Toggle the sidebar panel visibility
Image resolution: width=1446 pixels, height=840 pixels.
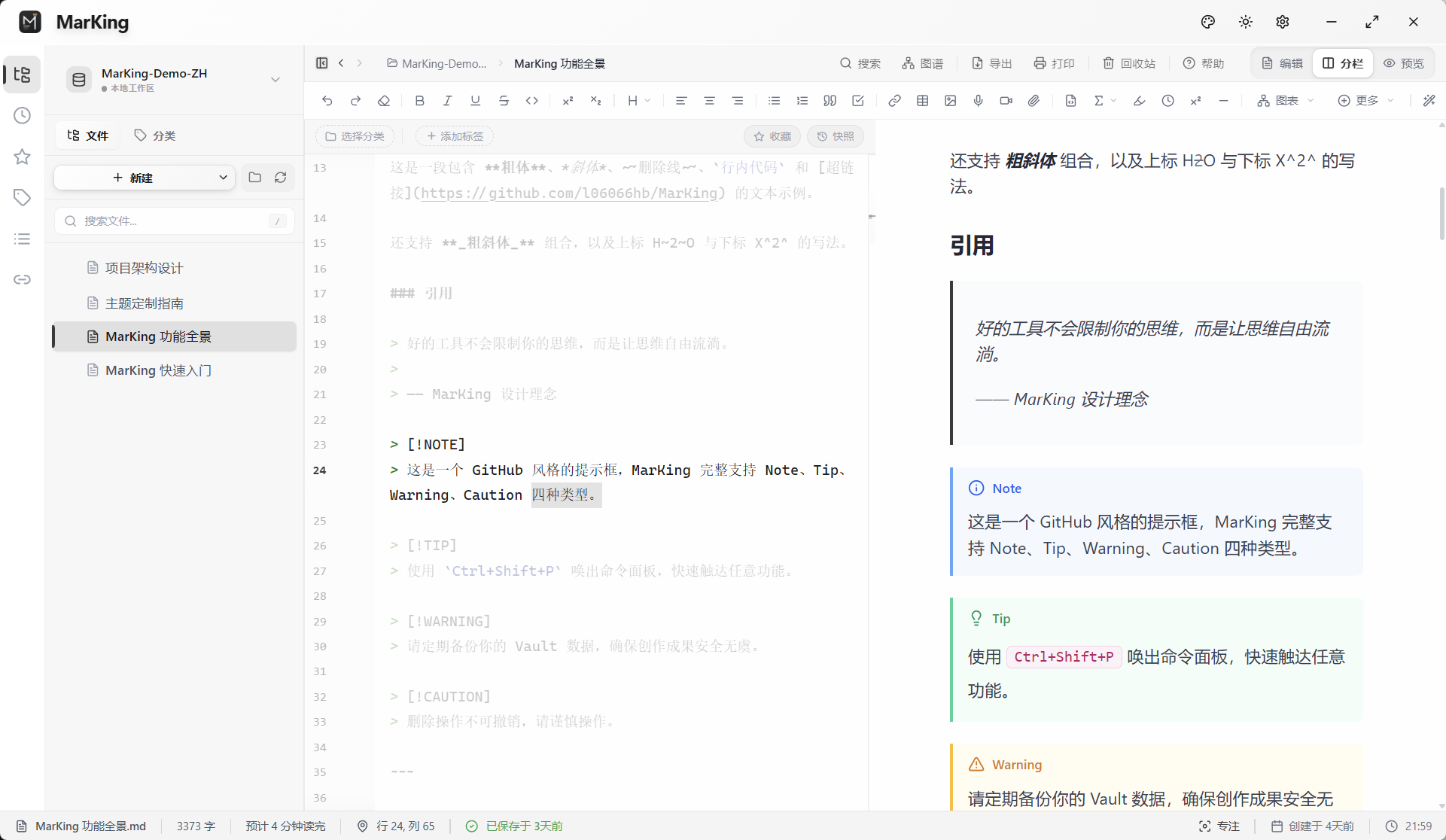321,63
